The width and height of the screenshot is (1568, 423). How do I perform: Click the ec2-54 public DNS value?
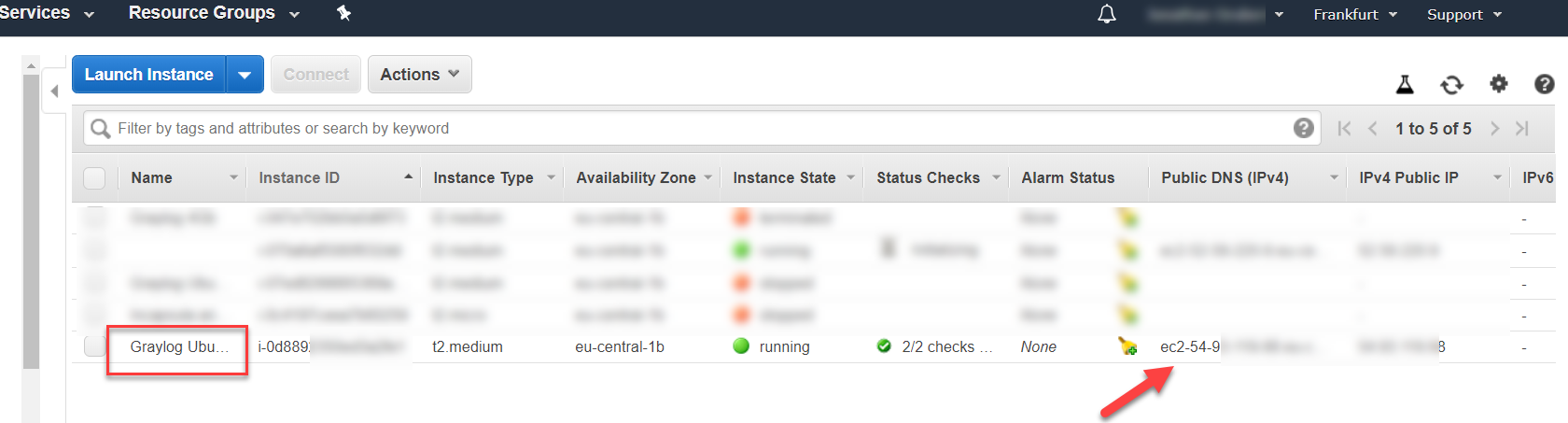click(1190, 346)
